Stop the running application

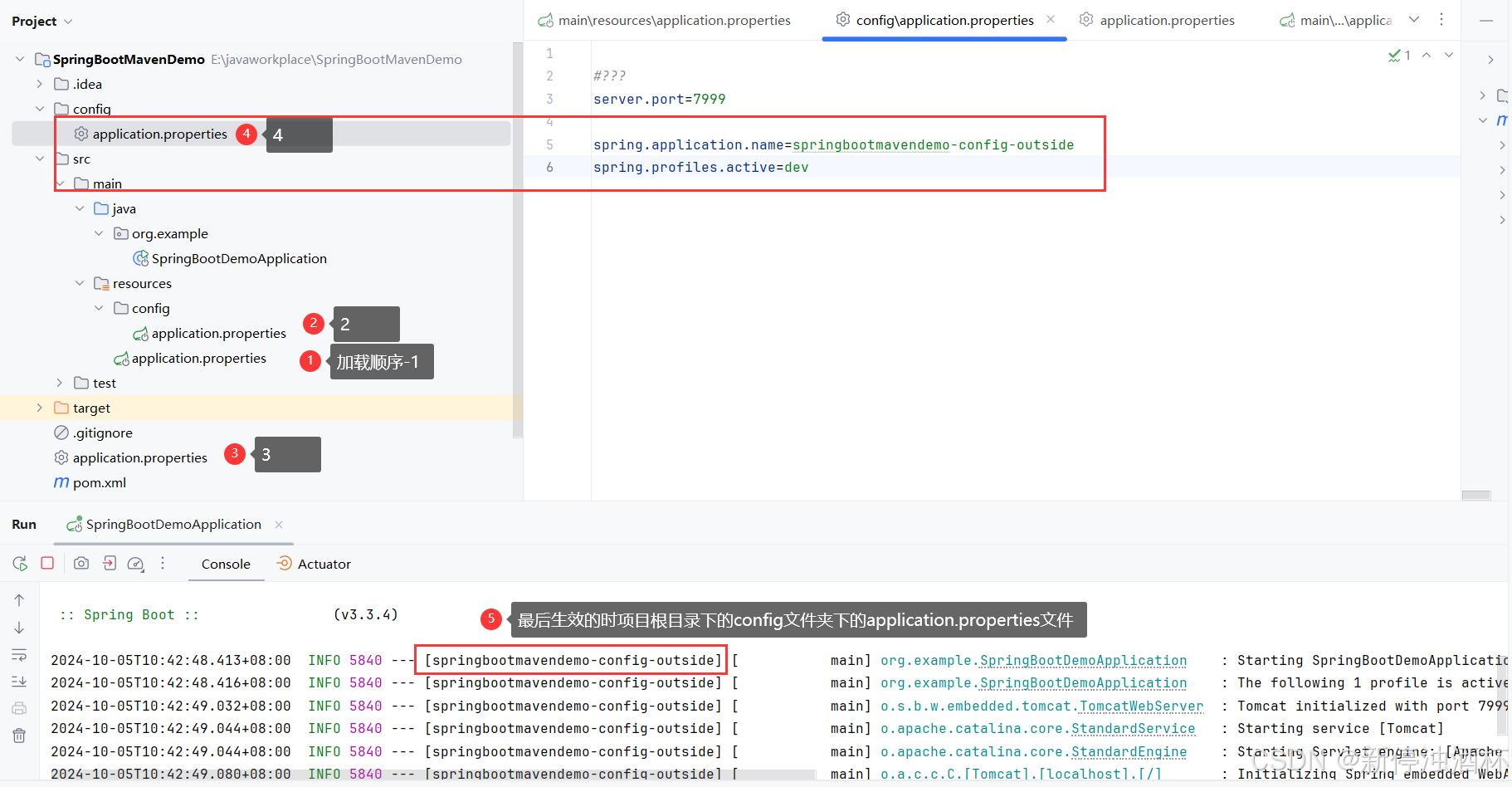click(47, 563)
